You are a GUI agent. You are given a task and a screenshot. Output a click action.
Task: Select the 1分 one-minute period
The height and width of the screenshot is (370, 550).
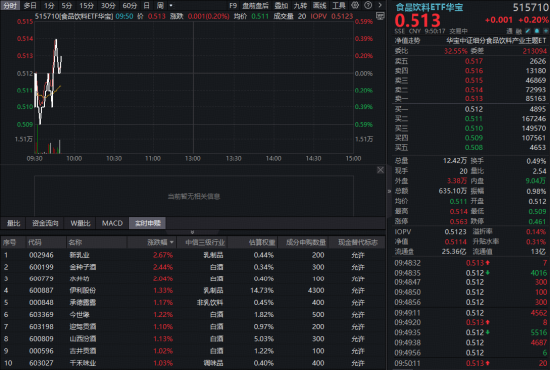coord(49,5)
